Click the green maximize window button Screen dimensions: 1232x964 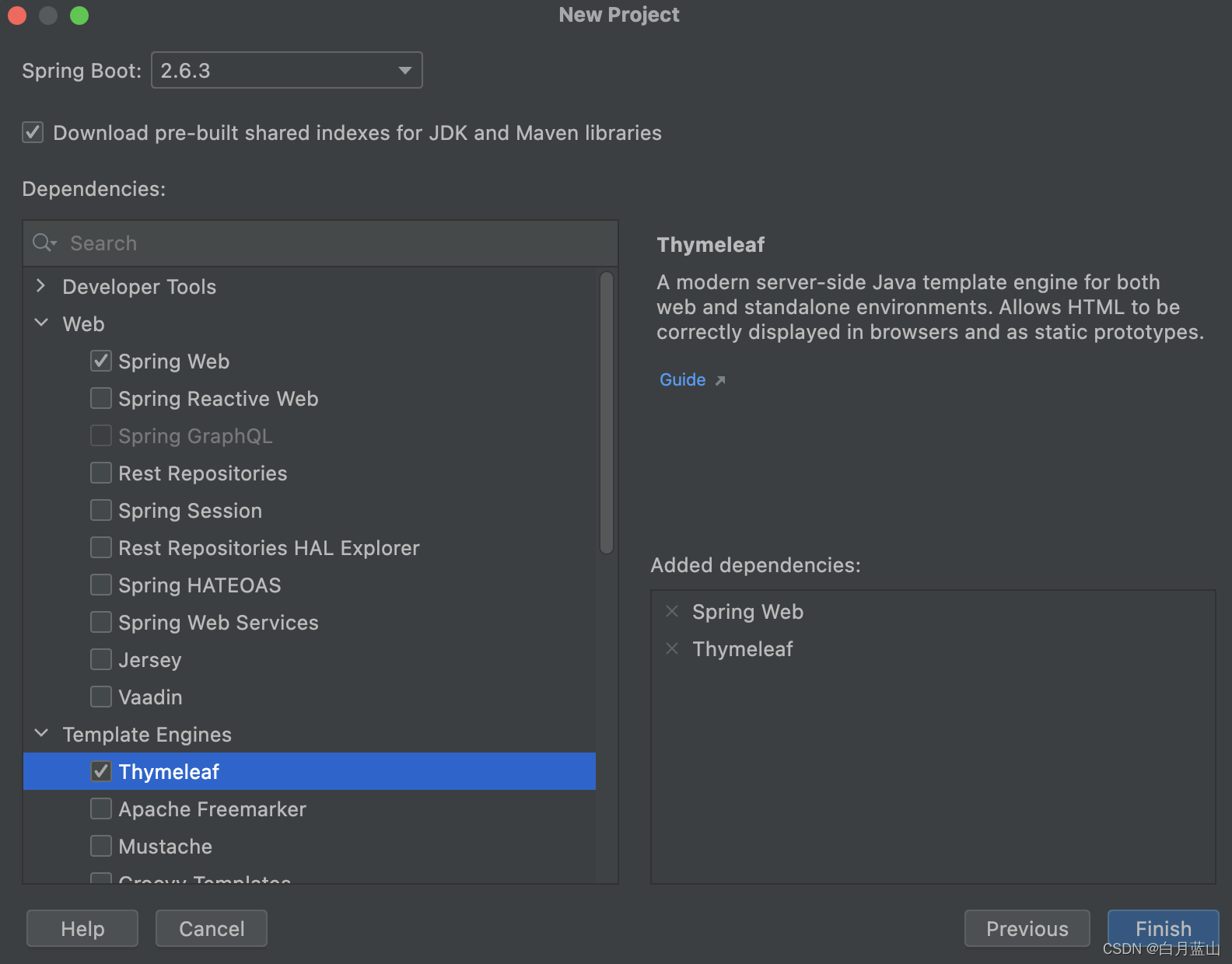79,16
